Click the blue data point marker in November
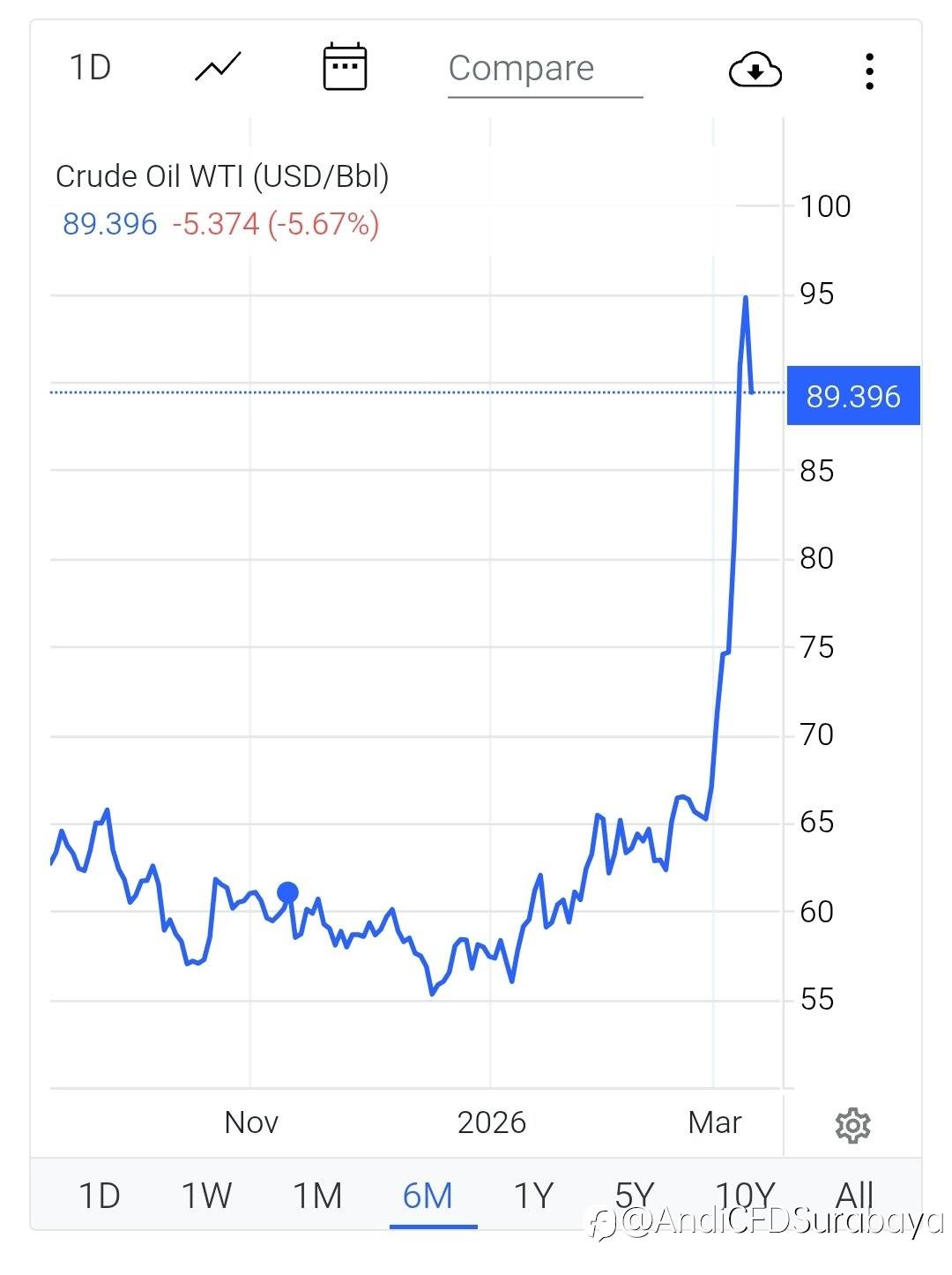The height and width of the screenshot is (1275, 952). point(287,892)
